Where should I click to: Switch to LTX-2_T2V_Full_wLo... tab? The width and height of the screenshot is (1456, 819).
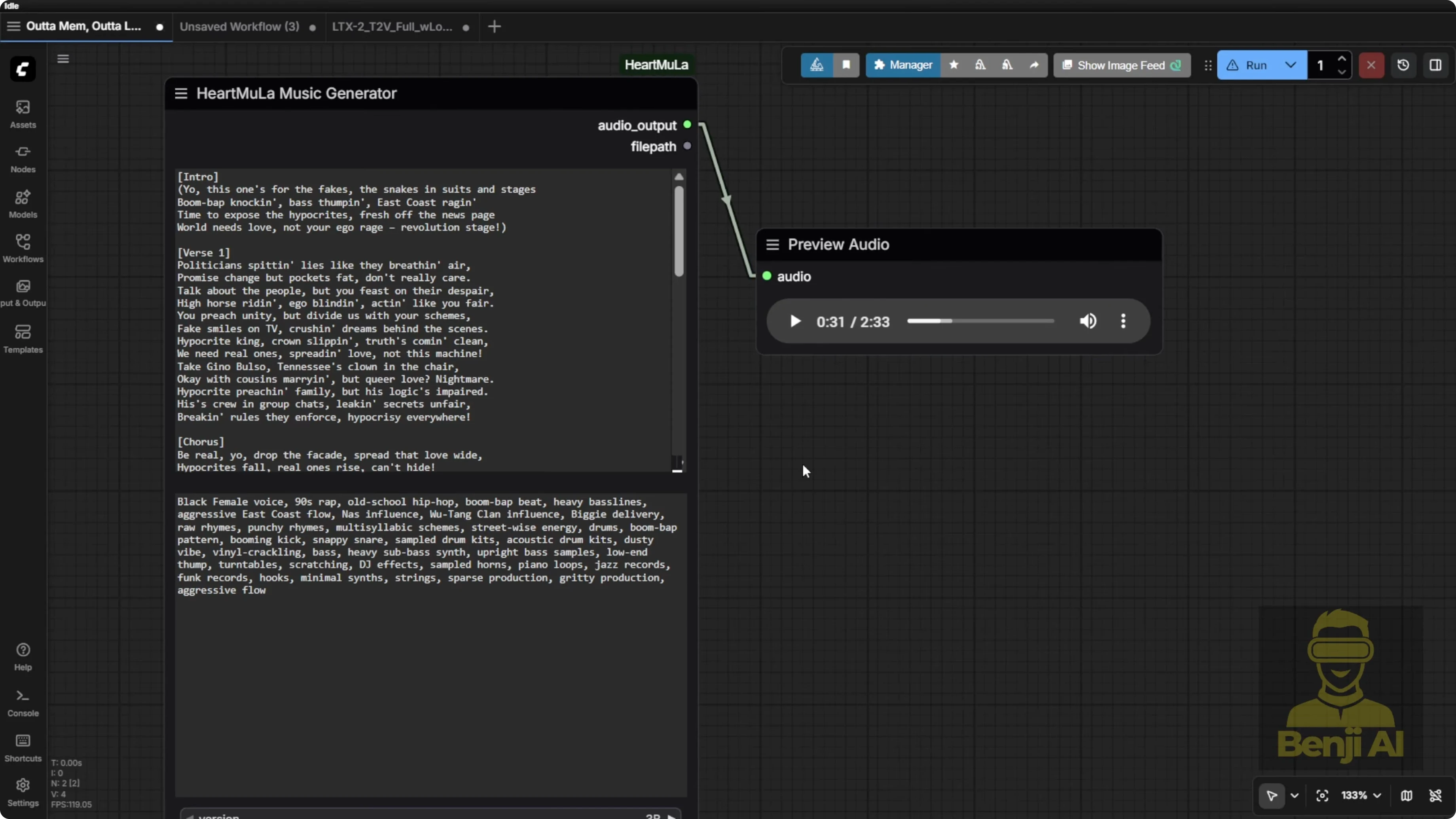[x=392, y=27]
